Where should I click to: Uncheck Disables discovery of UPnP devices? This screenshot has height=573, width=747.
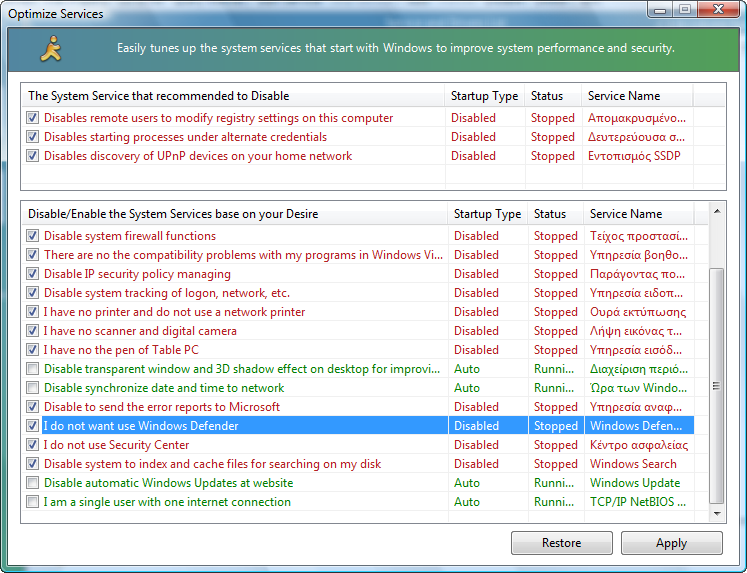click(x=33, y=156)
